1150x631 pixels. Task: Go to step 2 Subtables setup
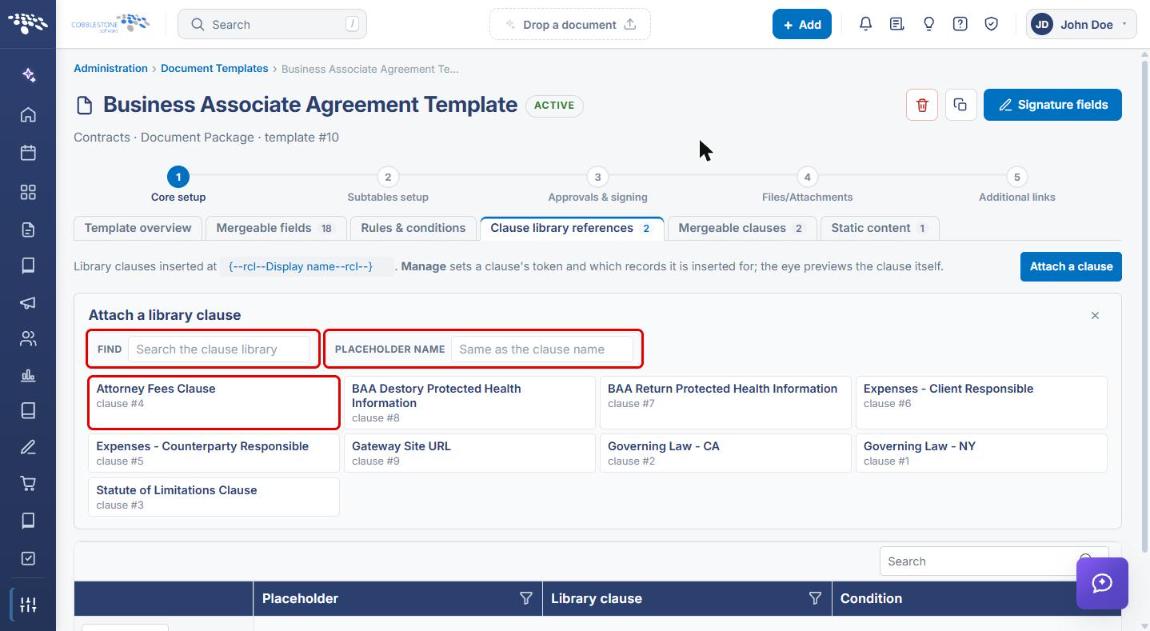(388, 184)
